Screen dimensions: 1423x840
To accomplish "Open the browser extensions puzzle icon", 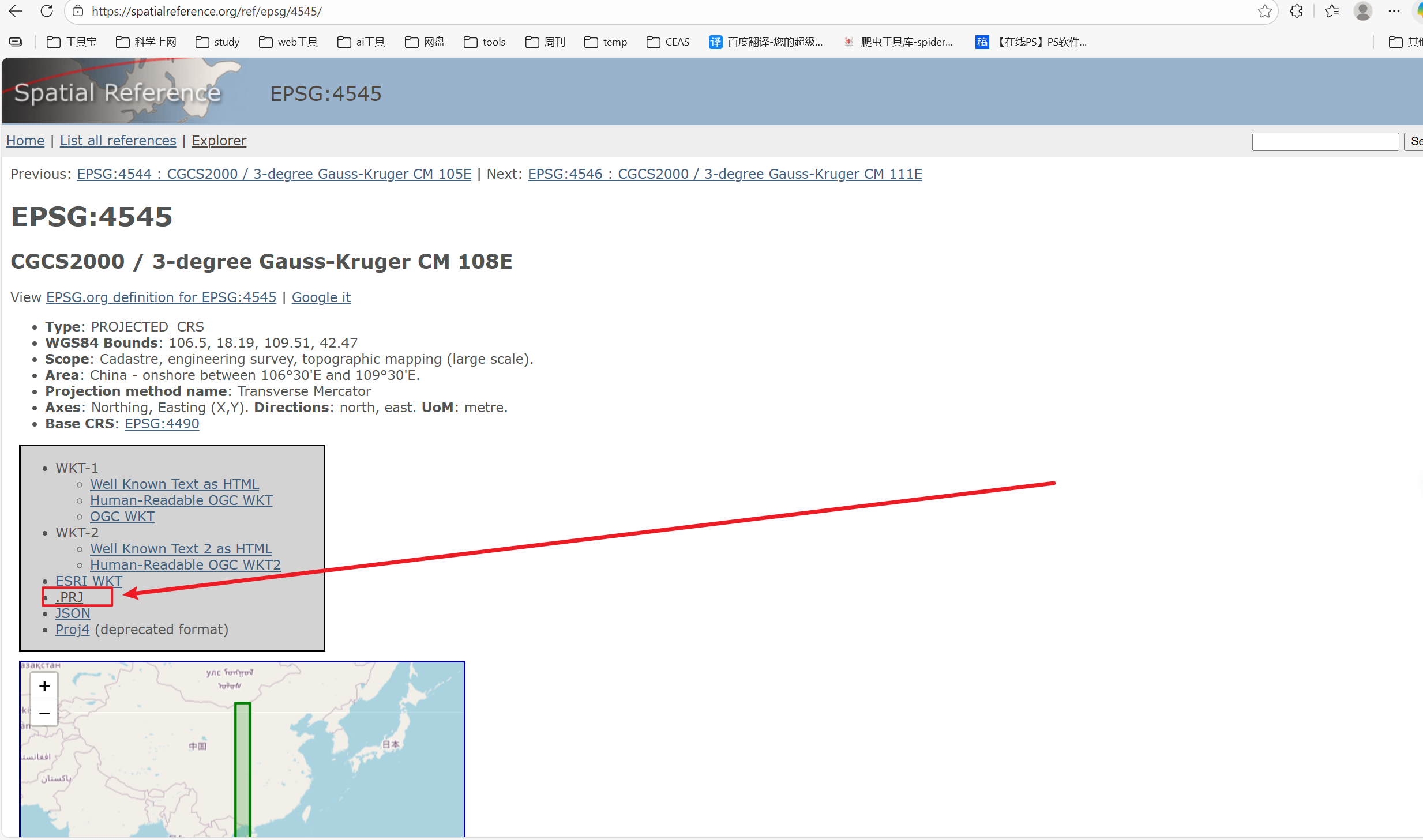I will coord(1296,11).
